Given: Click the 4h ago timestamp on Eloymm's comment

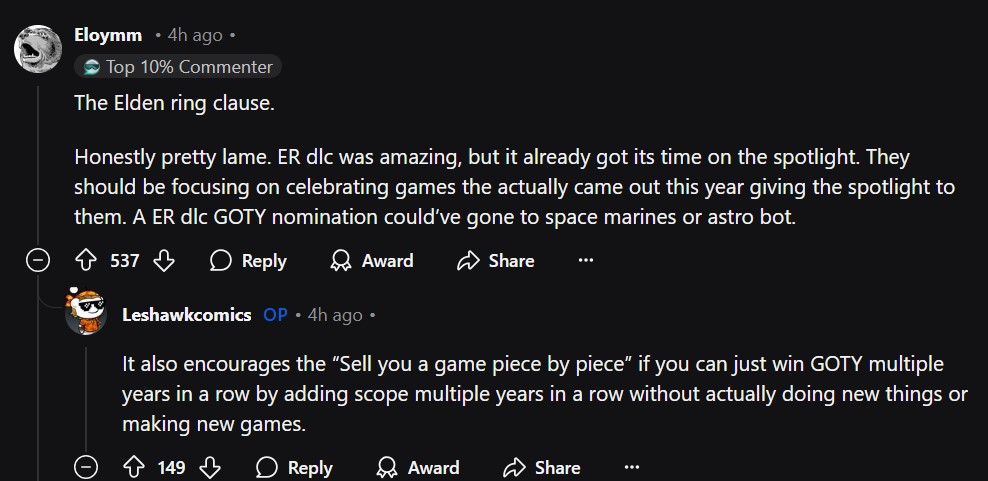Looking at the screenshot, I should (x=194, y=35).
